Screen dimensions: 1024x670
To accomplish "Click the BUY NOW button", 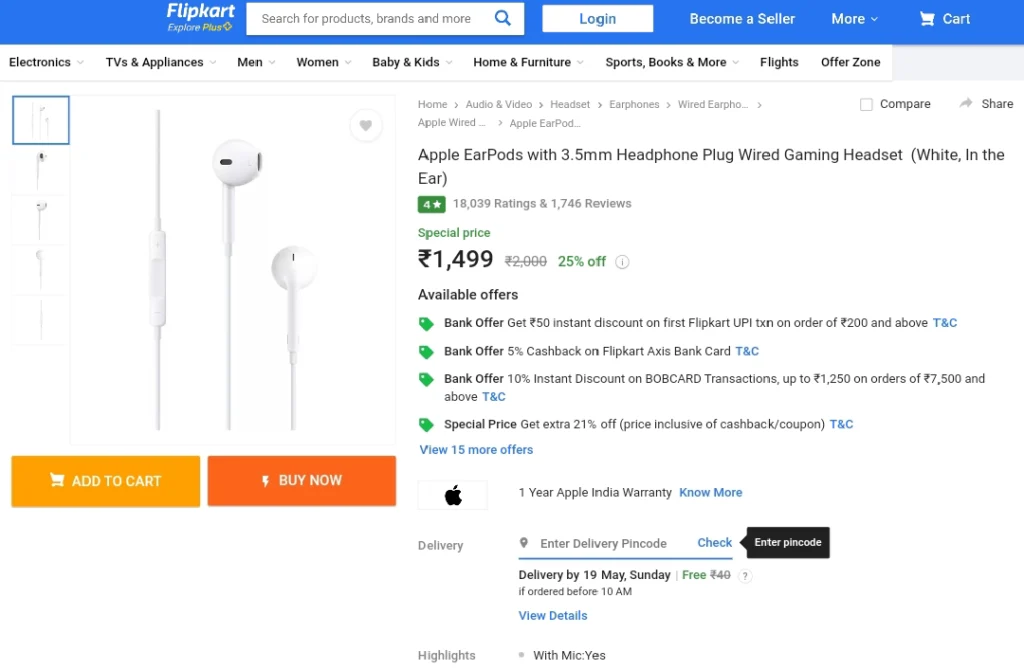I will [x=302, y=481].
